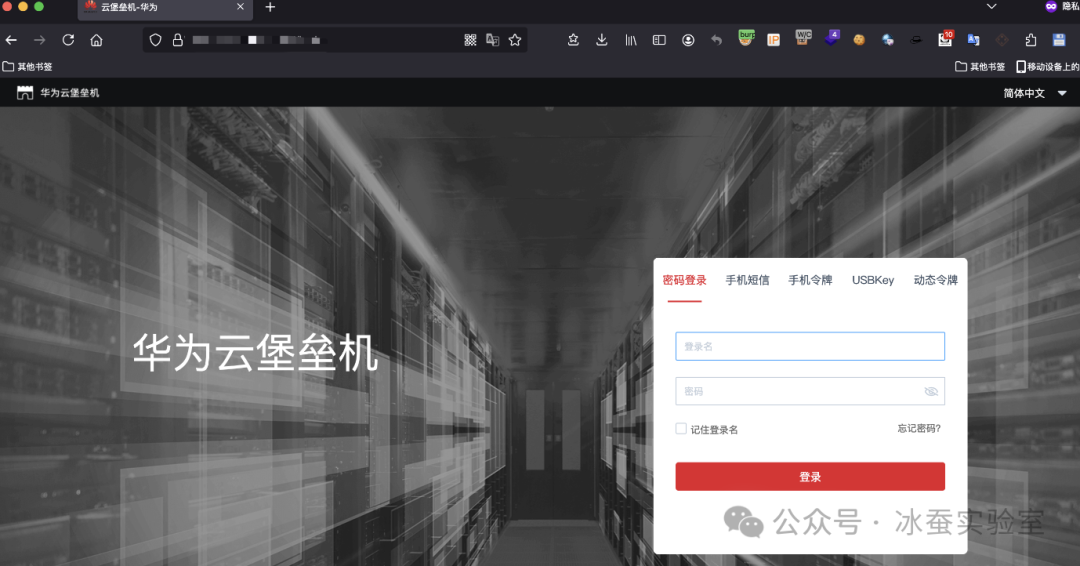Click the undo arrow toolbar icon

pyautogui.click(x=716, y=40)
